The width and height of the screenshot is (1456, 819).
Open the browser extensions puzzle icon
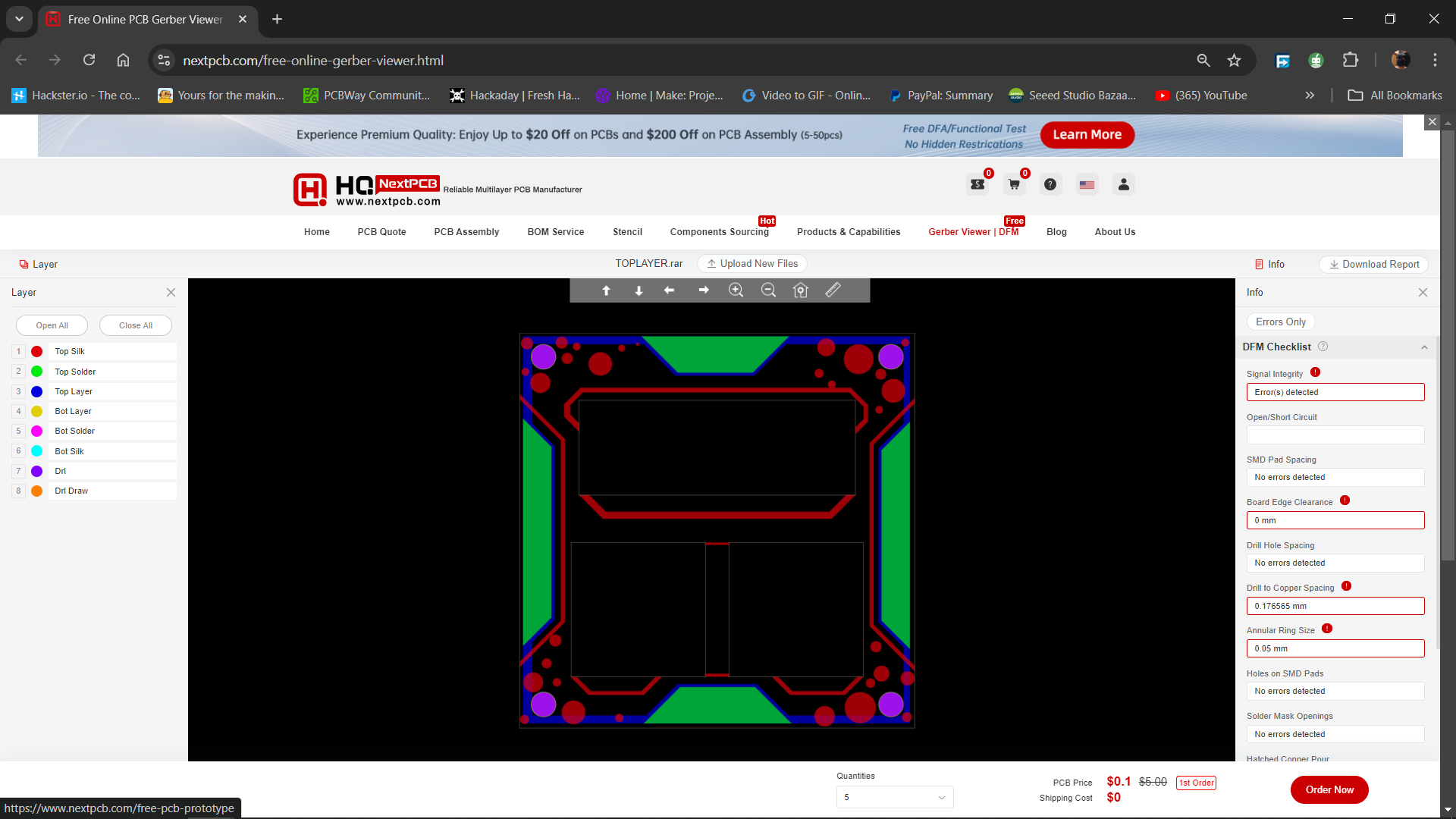coord(1351,60)
